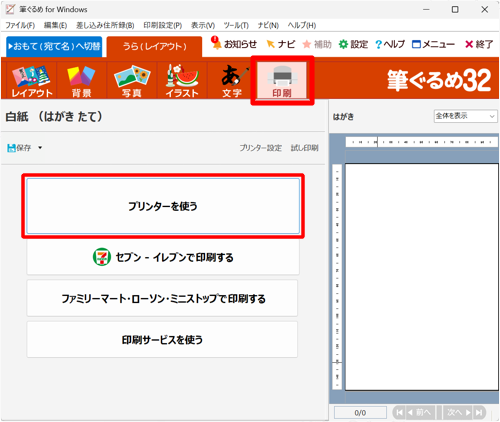Click the ナビ navigation button
The width and height of the screenshot is (500, 422).
click(281, 44)
